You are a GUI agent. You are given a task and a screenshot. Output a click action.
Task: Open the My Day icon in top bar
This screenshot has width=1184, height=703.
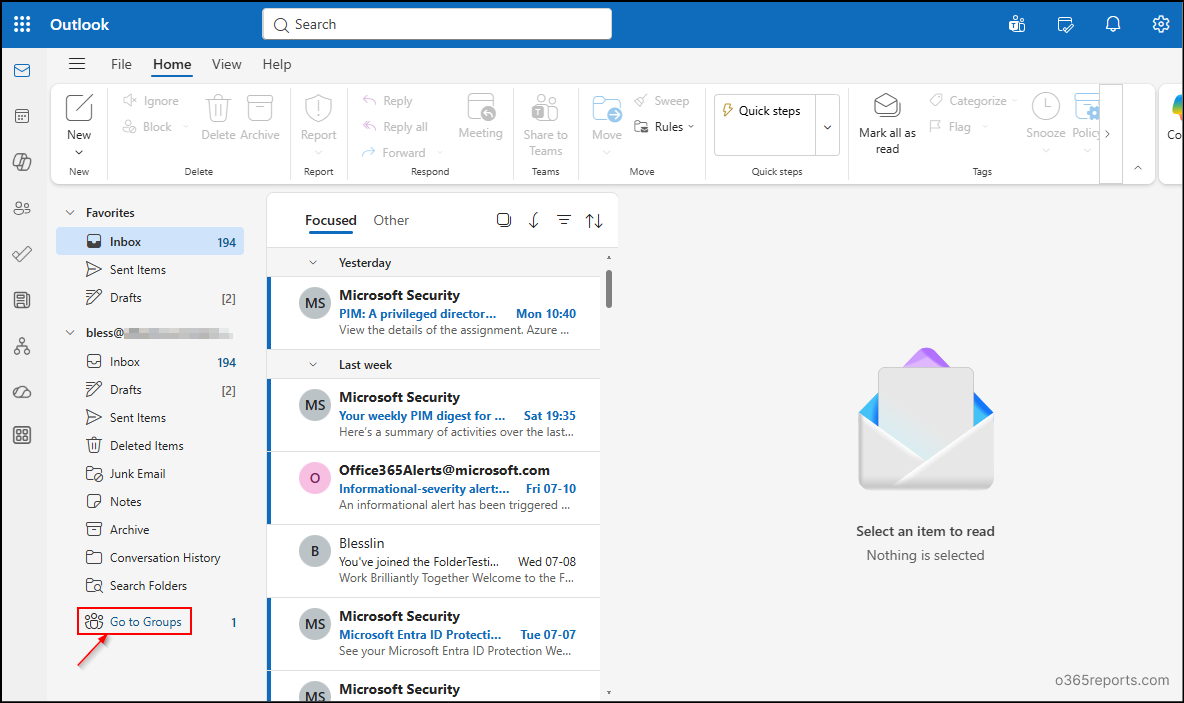[x=1065, y=24]
